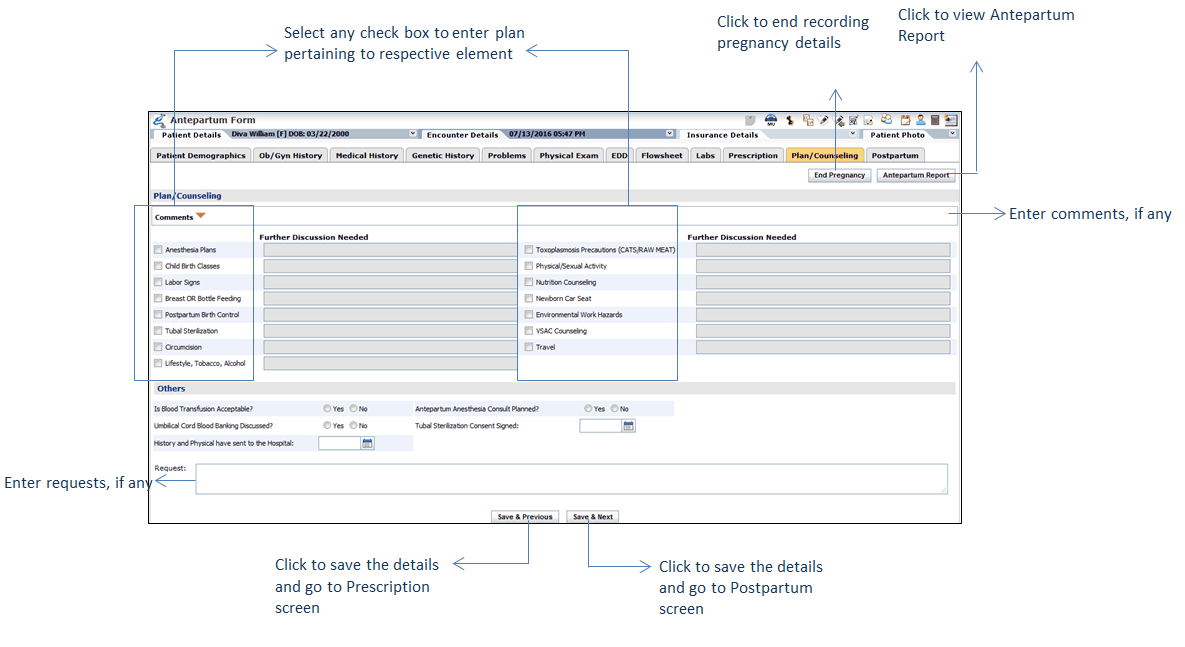Expand the Encounter Details dropdown arrow
The image size is (1185, 647).
(x=670, y=134)
